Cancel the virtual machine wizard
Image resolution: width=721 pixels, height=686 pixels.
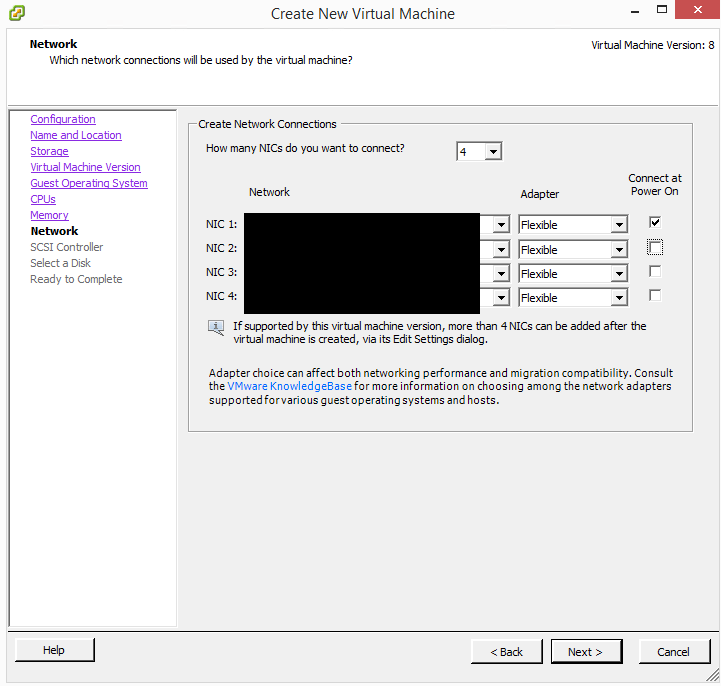[x=674, y=652]
